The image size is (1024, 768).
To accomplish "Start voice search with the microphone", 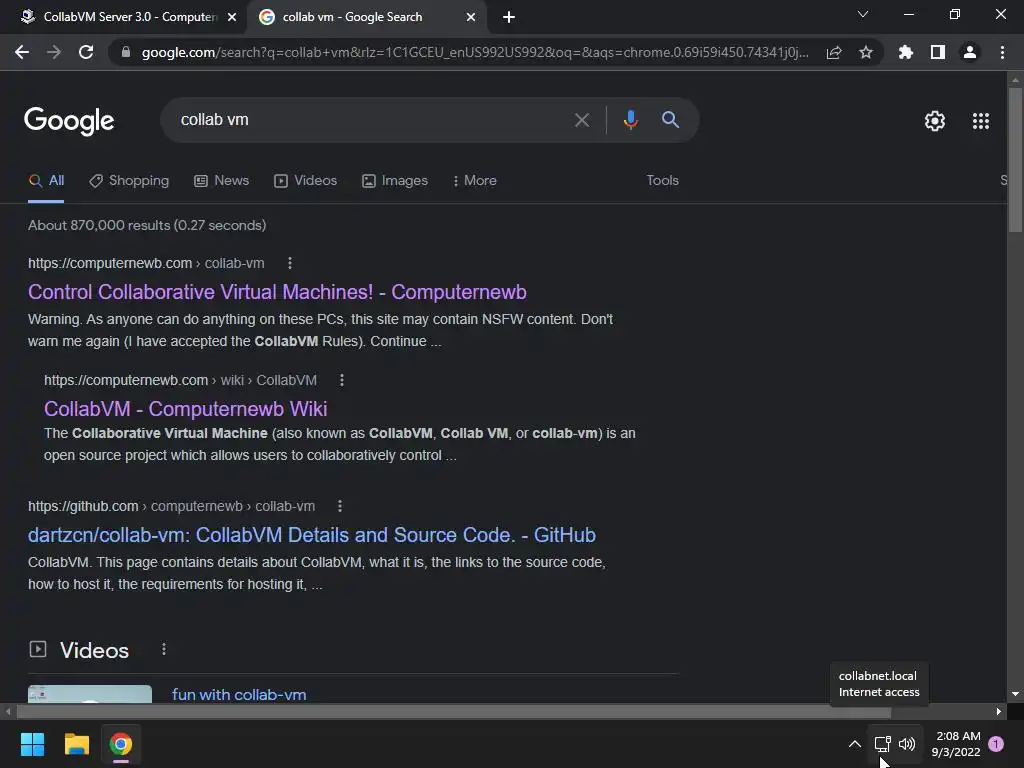I will pyautogui.click(x=630, y=120).
